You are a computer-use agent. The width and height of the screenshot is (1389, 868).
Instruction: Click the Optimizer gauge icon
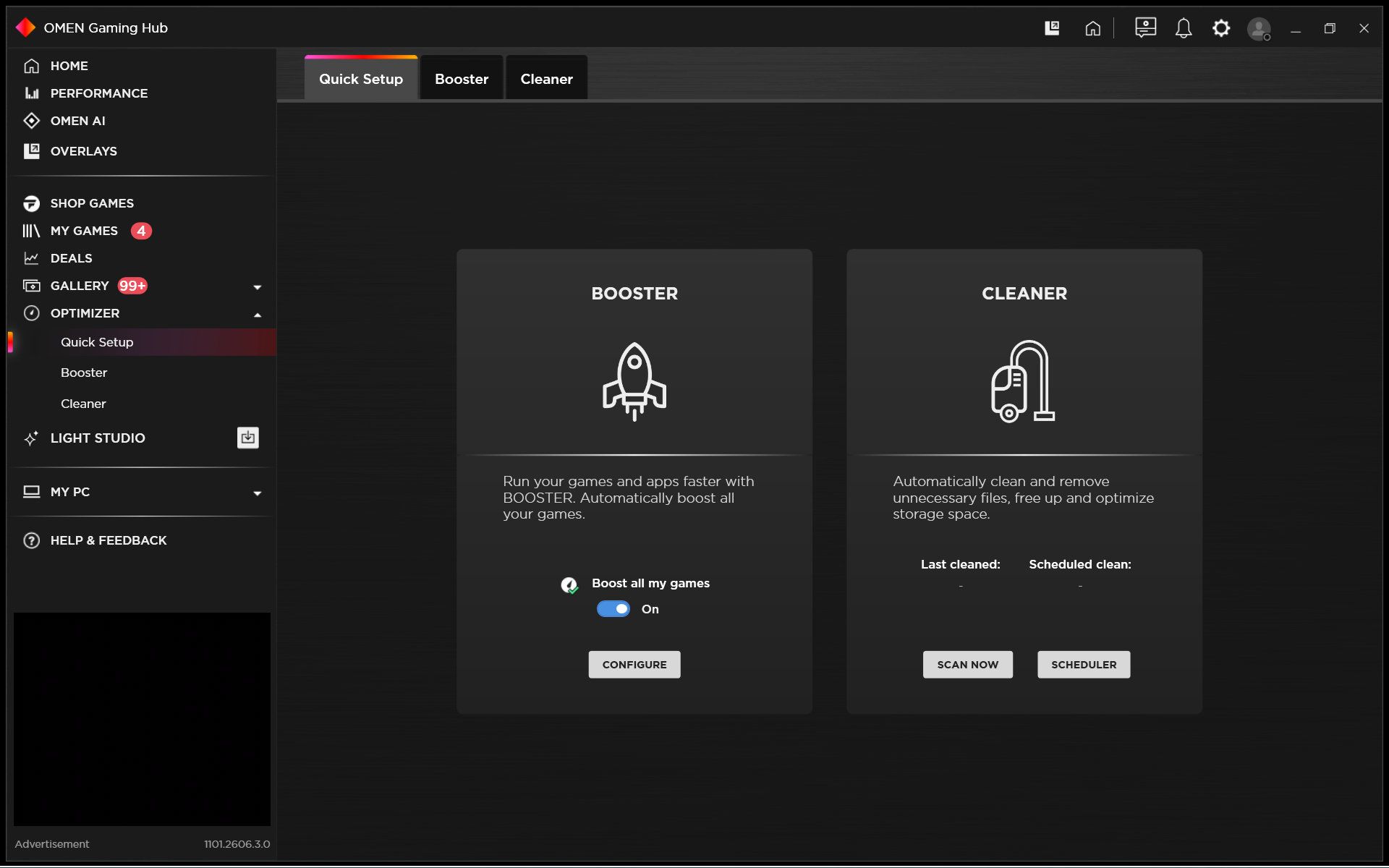(x=31, y=313)
